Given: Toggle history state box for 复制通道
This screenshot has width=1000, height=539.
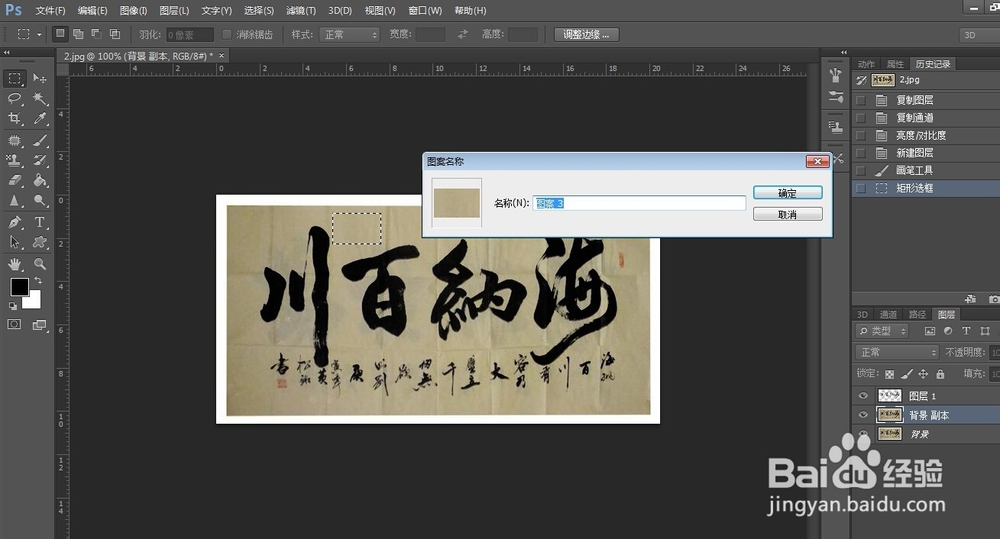Looking at the screenshot, I should pos(861,118).
